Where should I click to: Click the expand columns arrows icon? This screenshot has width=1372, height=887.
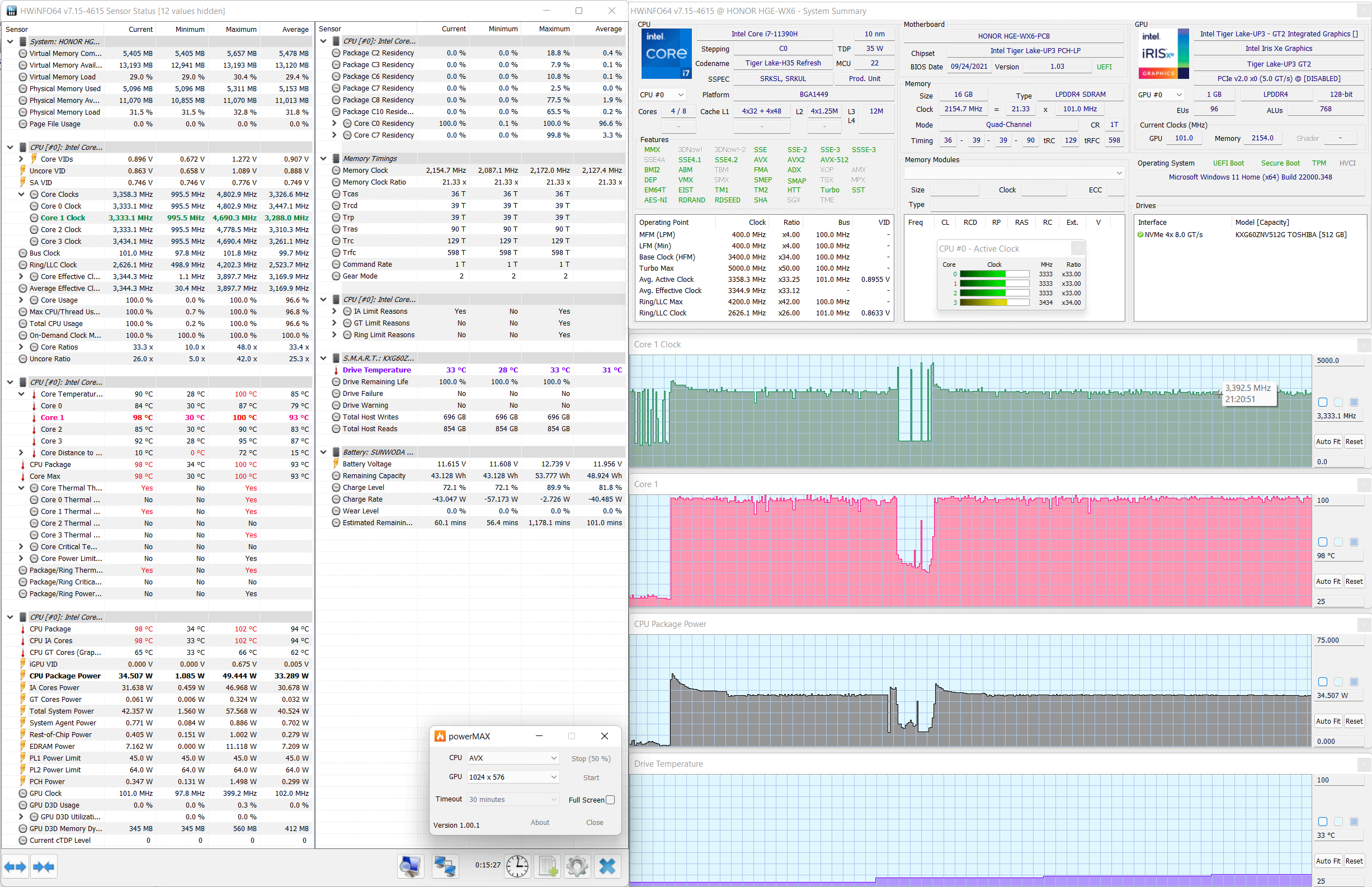(x=15, y=866)
